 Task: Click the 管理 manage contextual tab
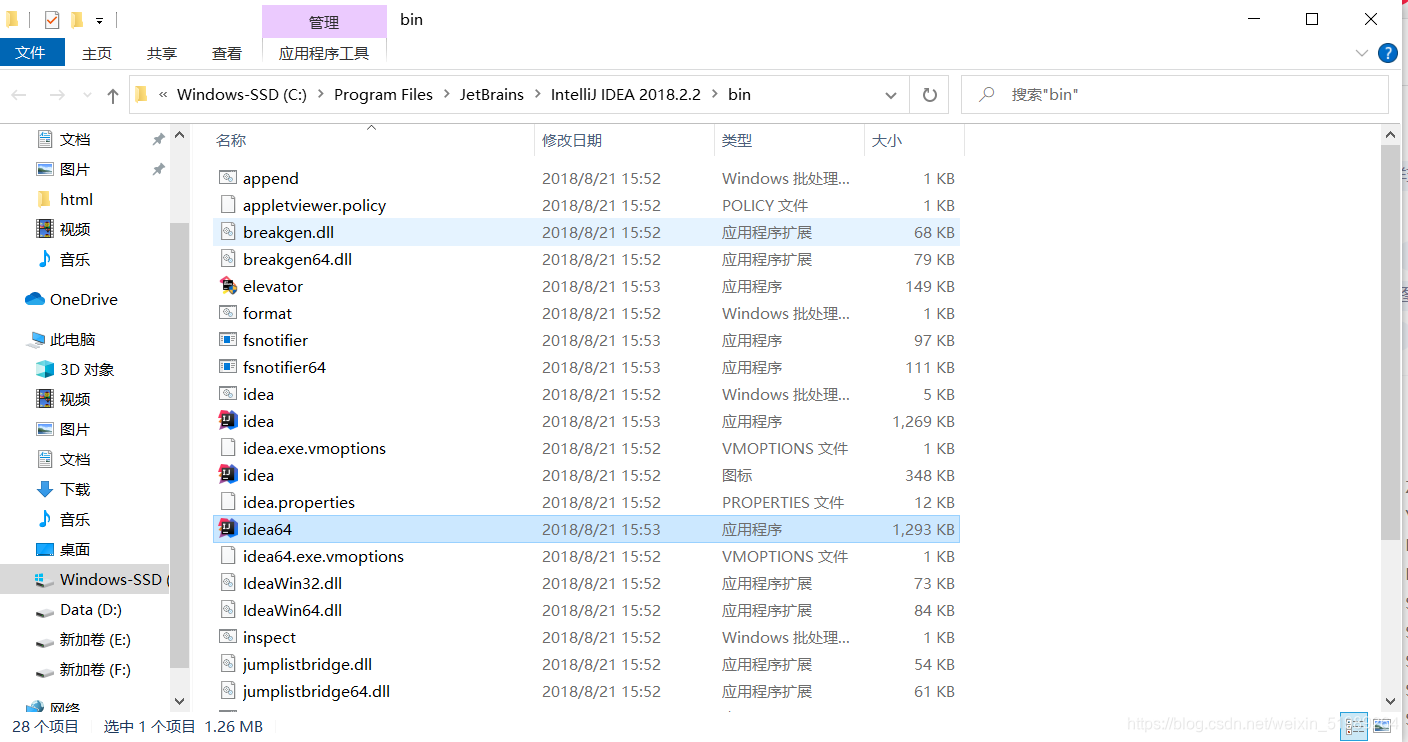click(x=324, y=22)
